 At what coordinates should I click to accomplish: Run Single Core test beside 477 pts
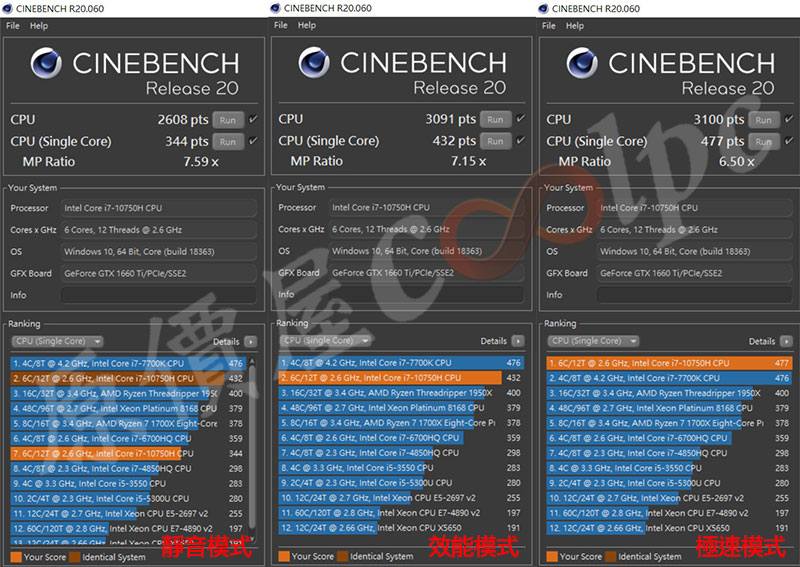click(764, 142)
